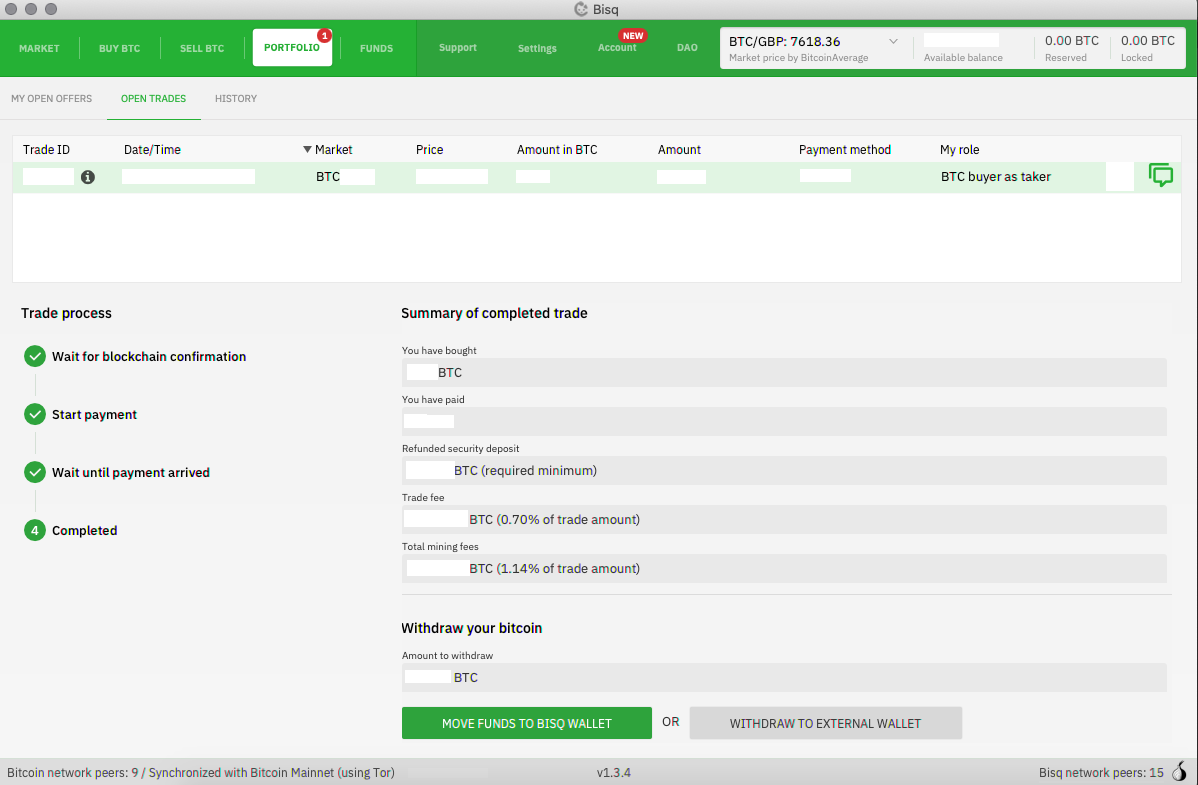Open the Account section

617,47
